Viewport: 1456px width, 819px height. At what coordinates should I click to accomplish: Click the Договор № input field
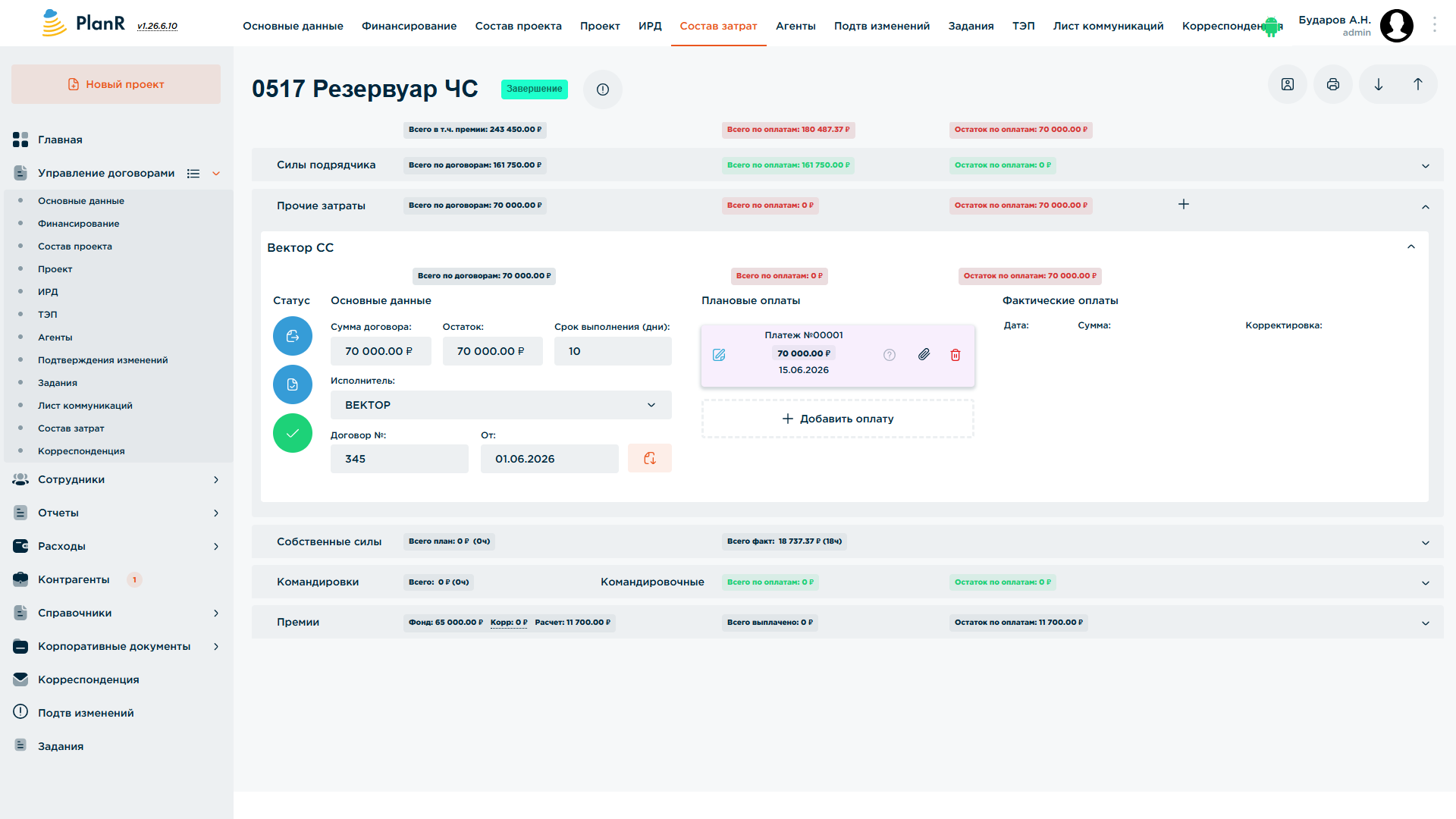400,459
